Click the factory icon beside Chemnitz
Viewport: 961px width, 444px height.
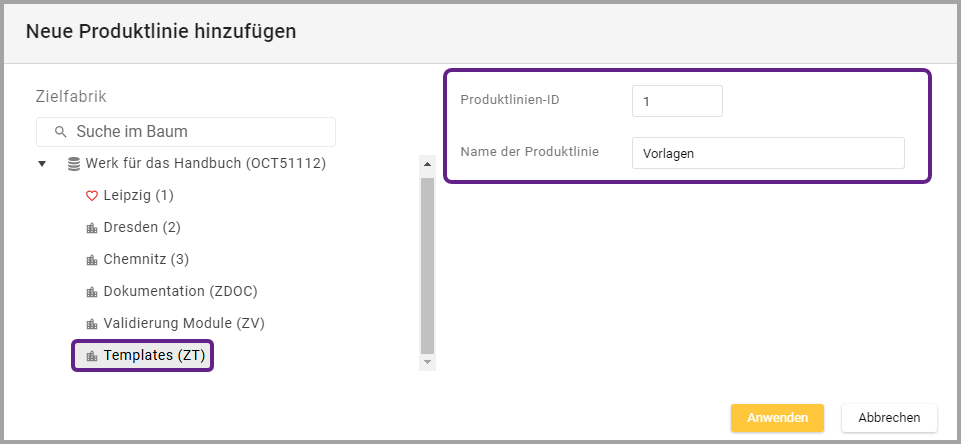pyautogui.click(x=92, y=260)
